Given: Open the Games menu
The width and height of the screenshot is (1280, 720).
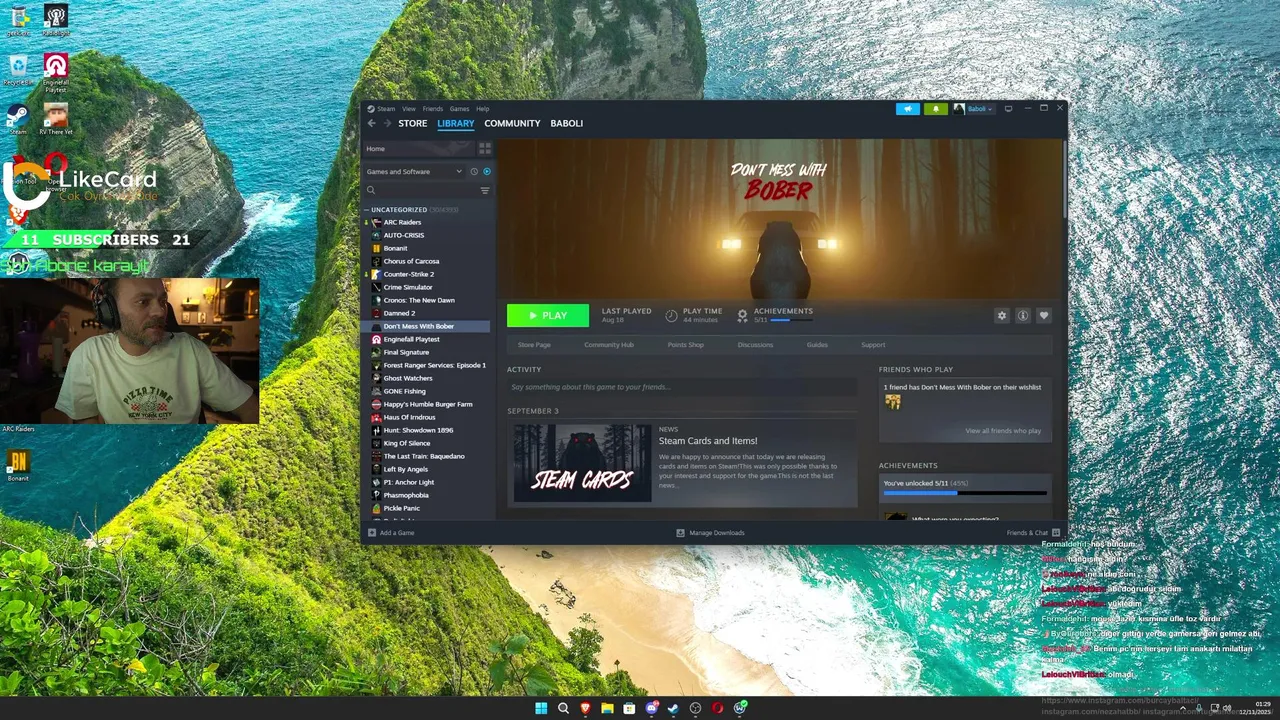Looking at the screenshot, I should 459,108.
